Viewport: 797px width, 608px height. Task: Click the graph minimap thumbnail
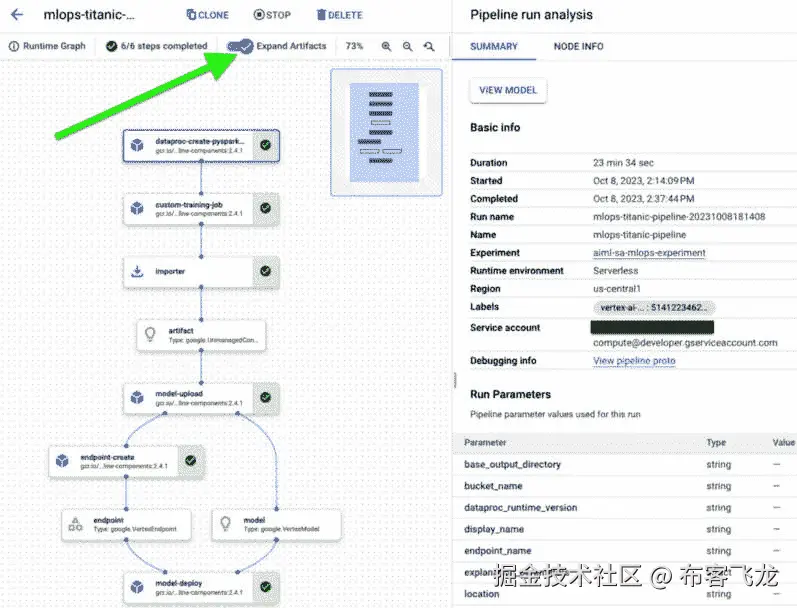click(x=386, y=132)
